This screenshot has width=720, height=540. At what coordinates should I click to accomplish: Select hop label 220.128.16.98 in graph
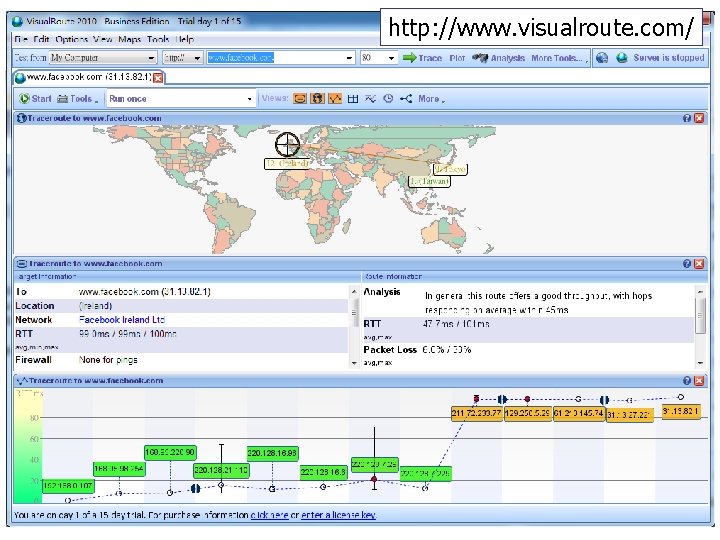point(272,453)
